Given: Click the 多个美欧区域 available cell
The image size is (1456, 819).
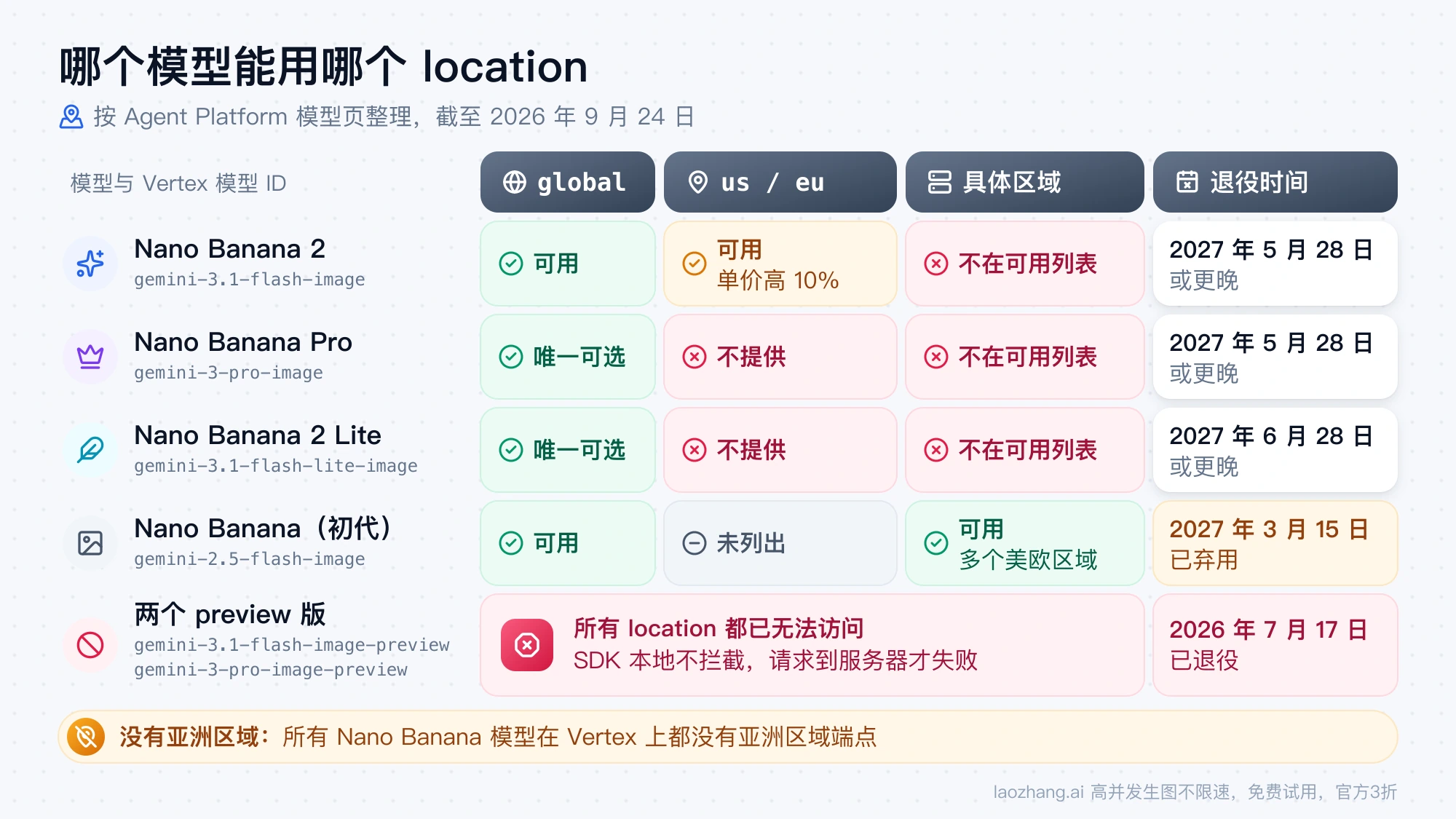Looking at the screenshot, I should point(1025,543).
